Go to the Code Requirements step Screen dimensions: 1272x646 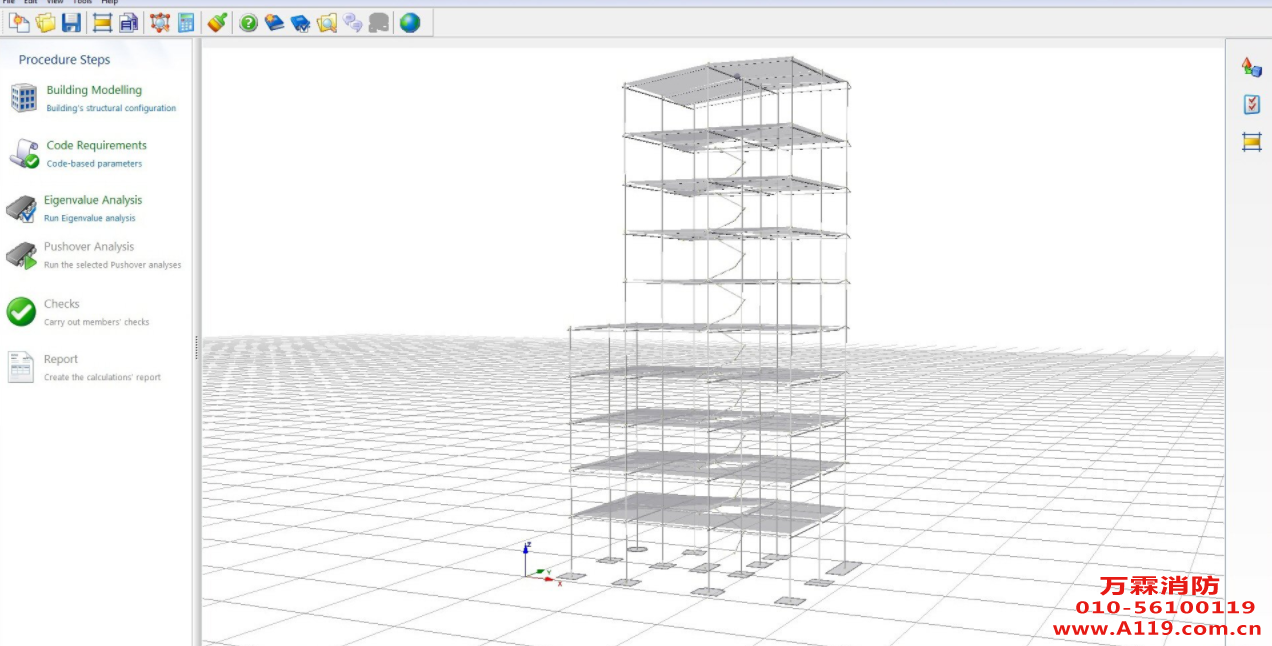(96, 145)
